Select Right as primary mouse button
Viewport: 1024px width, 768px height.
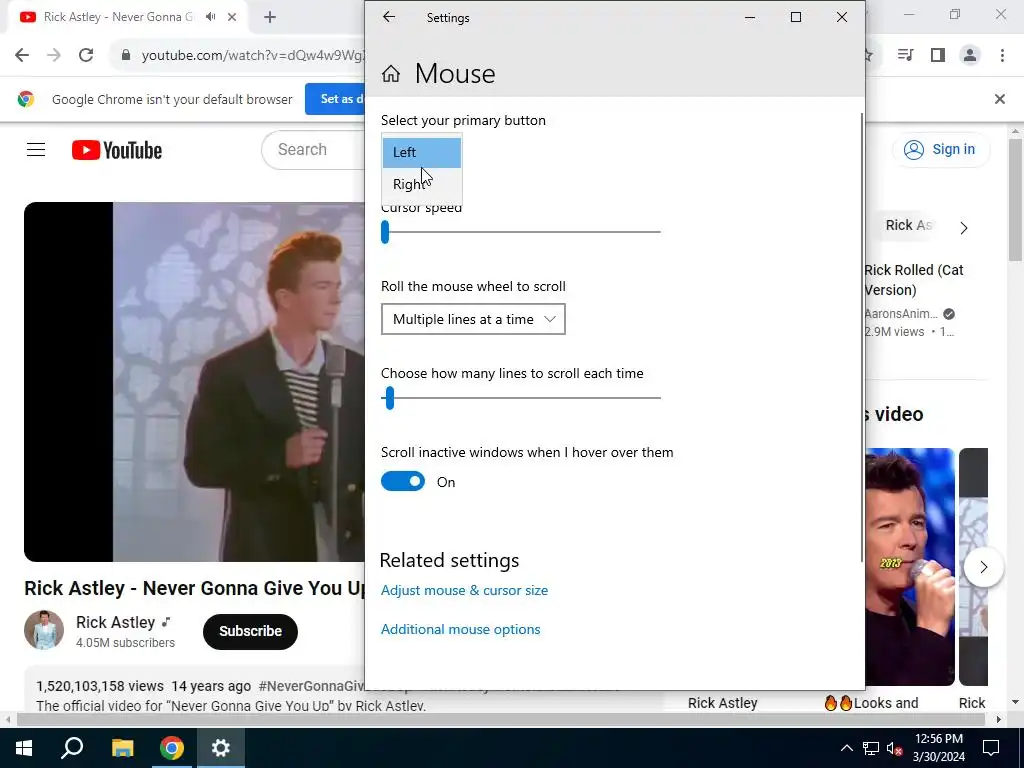[x=421, y=184]
